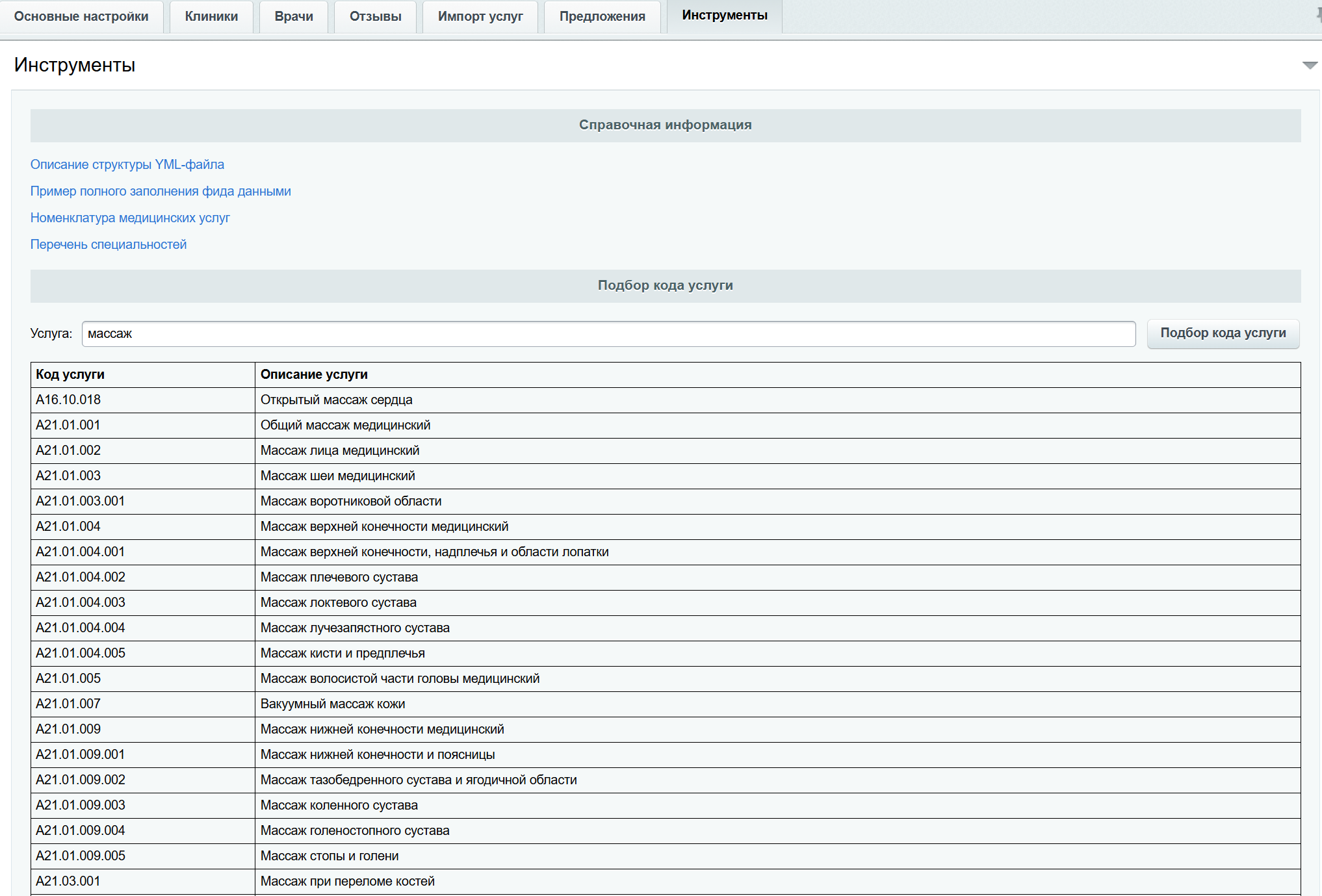The width and height of the screenshot is (1322, 896).
Task: Click Общий массаж медицинский row
Action: [x=345, y=425]
